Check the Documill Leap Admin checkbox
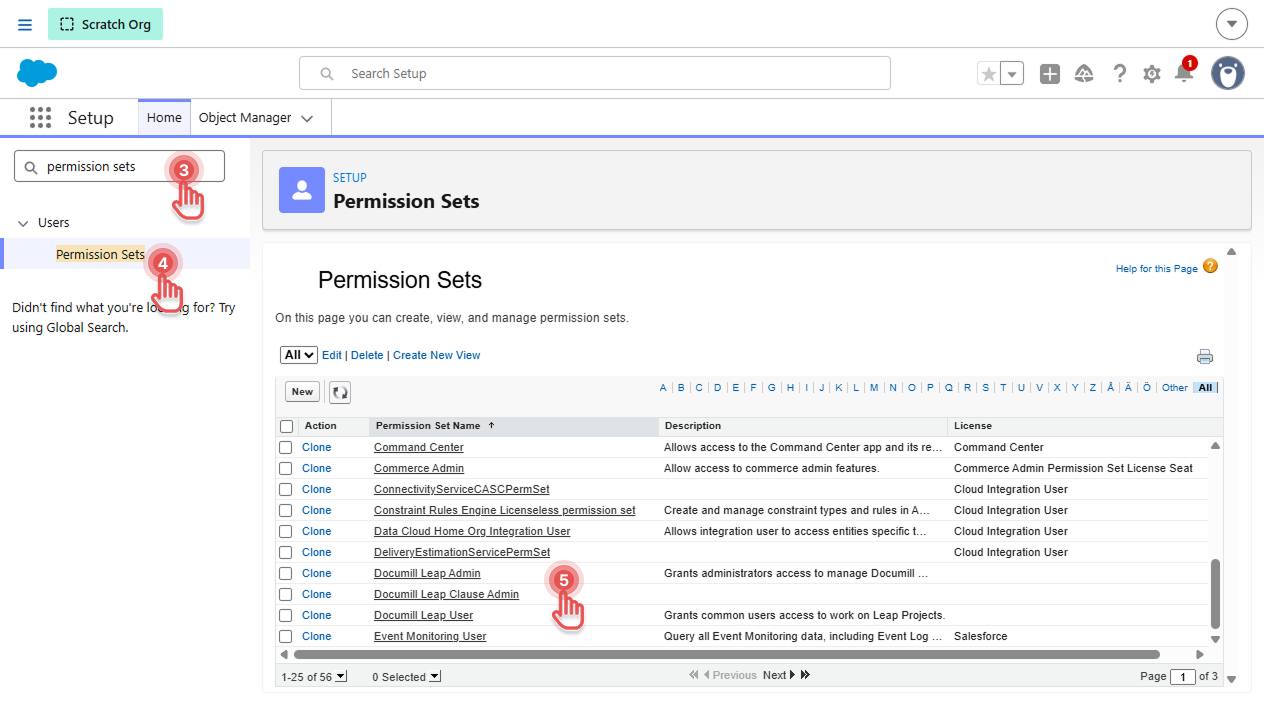Image resolution: width=1264 pixels, height=705 pixels. click(286, 573)
